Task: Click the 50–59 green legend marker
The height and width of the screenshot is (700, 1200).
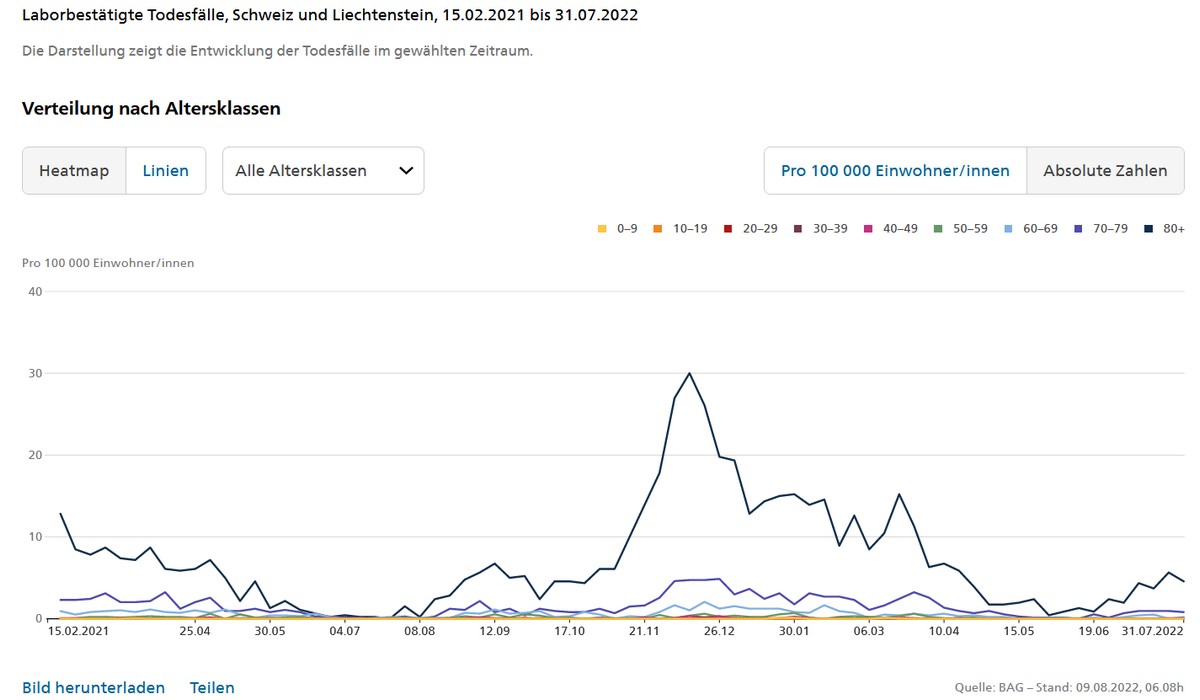Action: point(938,229)
